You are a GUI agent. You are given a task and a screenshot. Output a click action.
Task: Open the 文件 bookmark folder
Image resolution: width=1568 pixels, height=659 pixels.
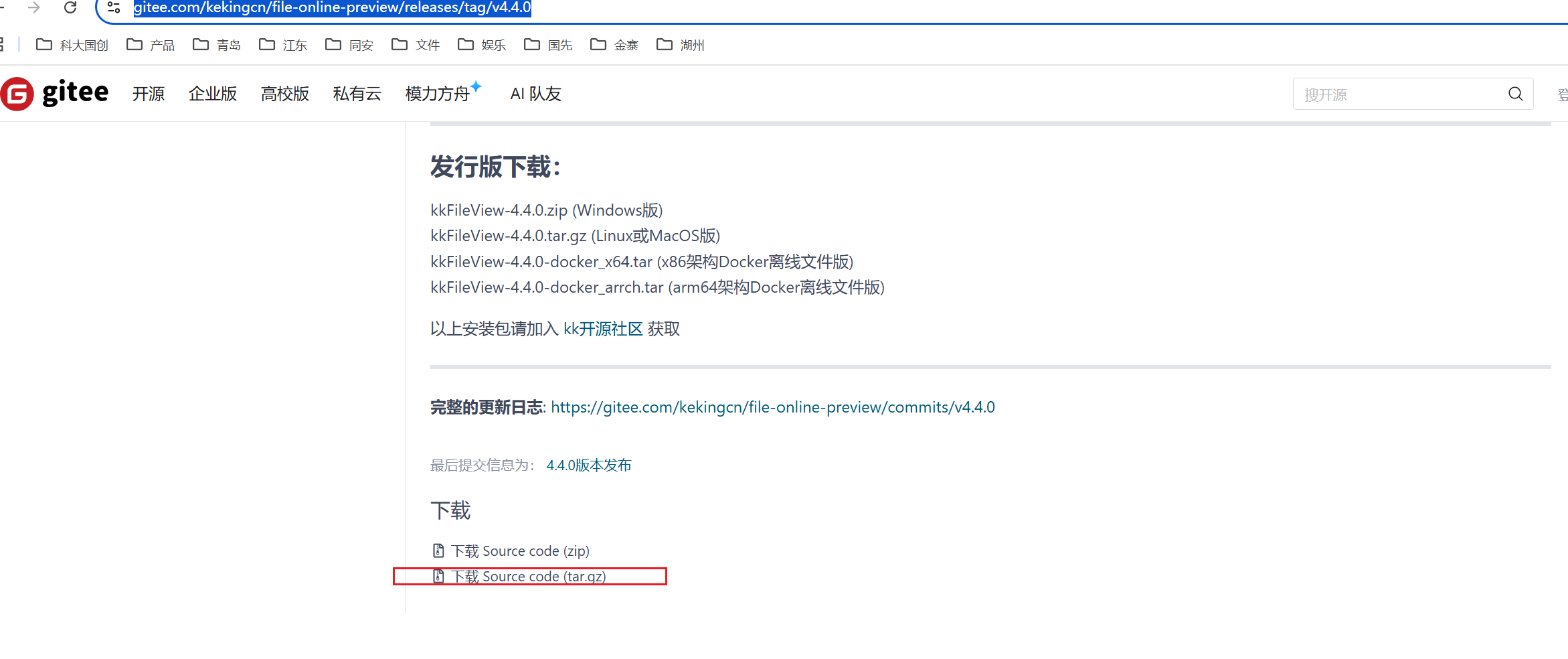416,45
